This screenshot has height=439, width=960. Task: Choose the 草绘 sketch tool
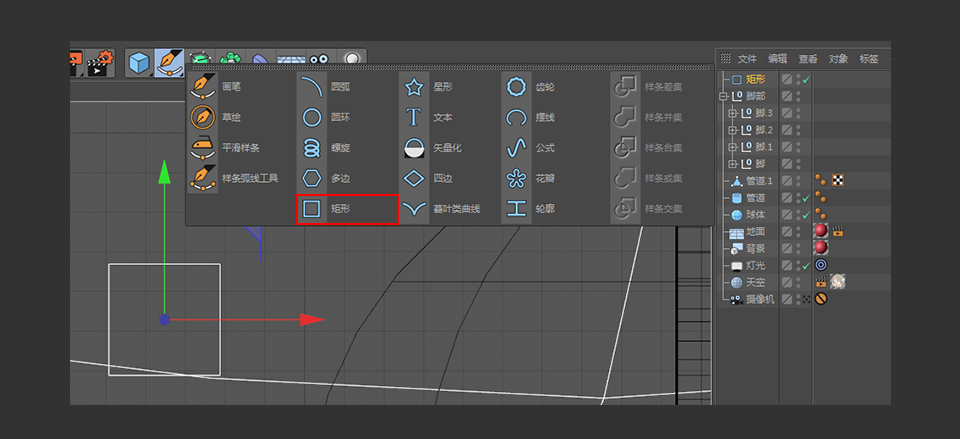point(216,117)
